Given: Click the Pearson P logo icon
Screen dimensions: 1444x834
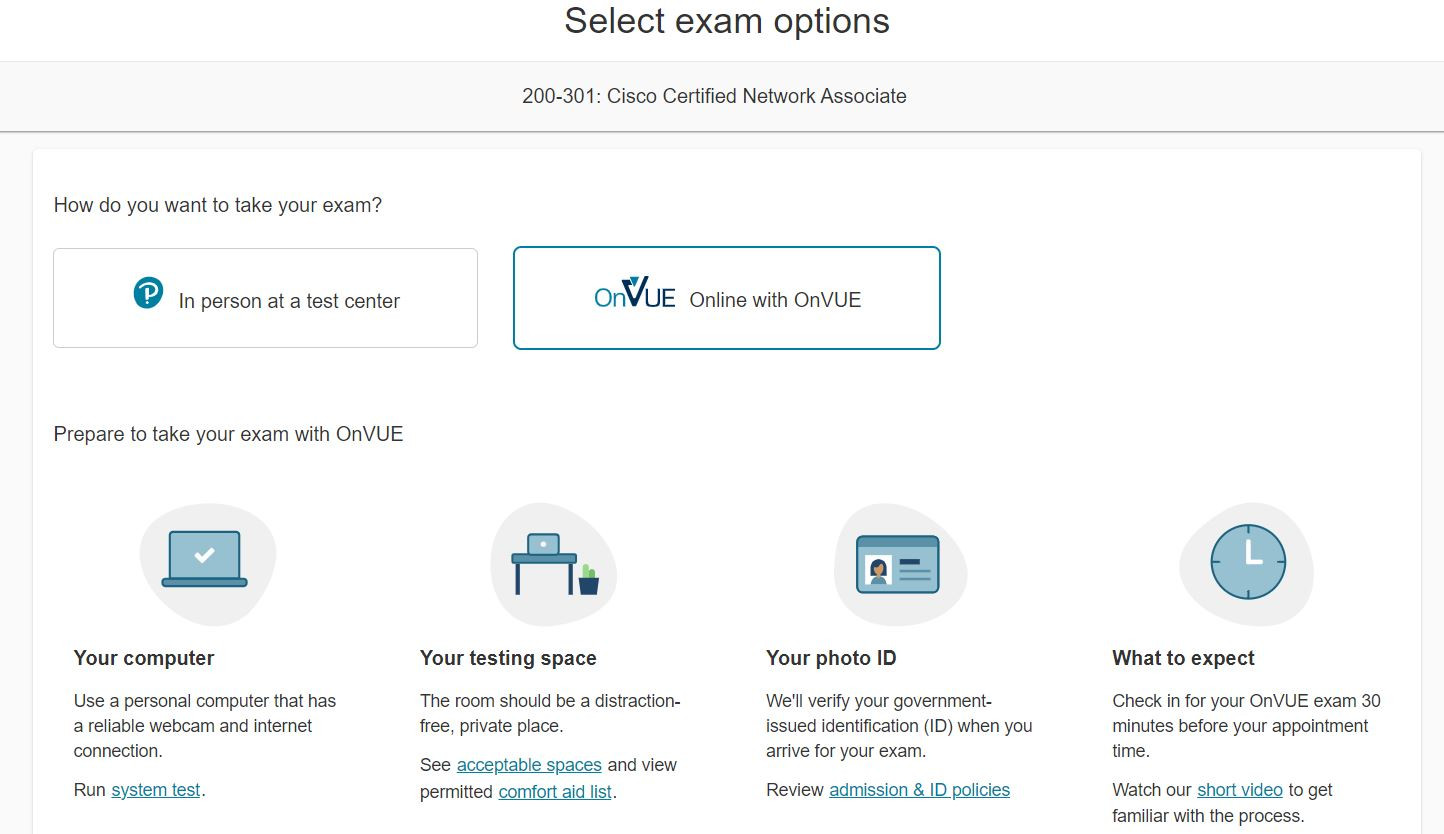Looking at the screenshot, I should pos(148,294).
